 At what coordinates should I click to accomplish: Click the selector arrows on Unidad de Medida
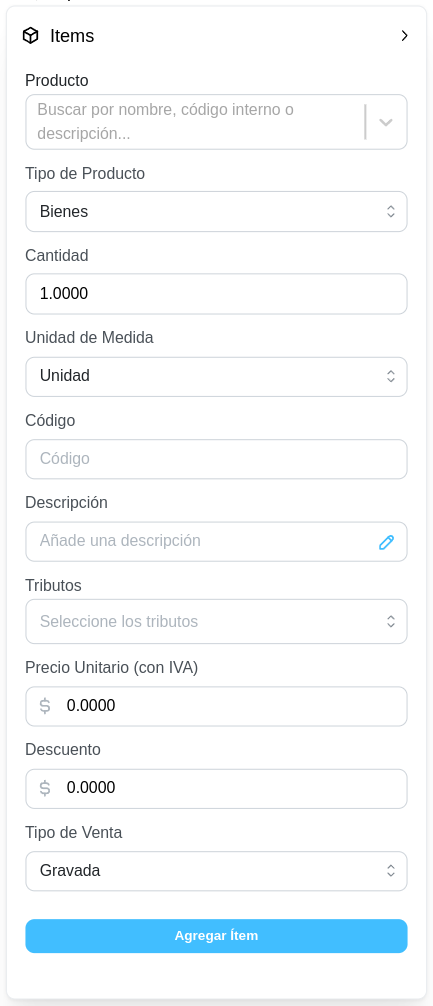[x=391, y=377]
